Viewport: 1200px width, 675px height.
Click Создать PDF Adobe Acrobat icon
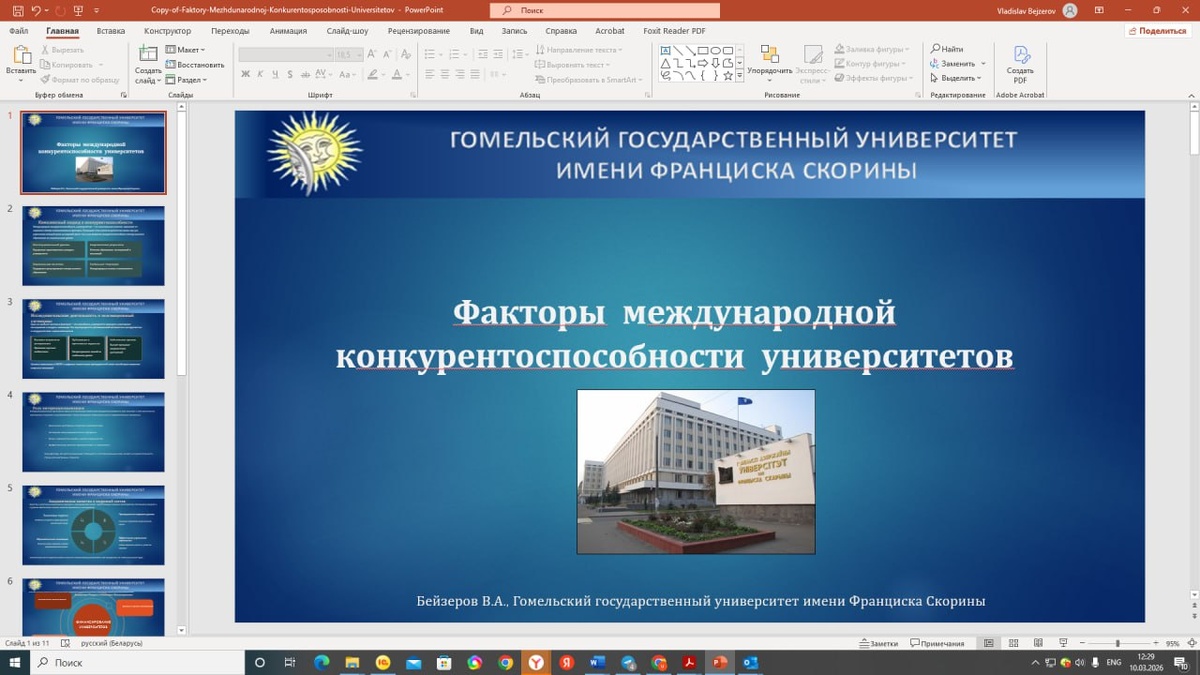point(1020,63)
